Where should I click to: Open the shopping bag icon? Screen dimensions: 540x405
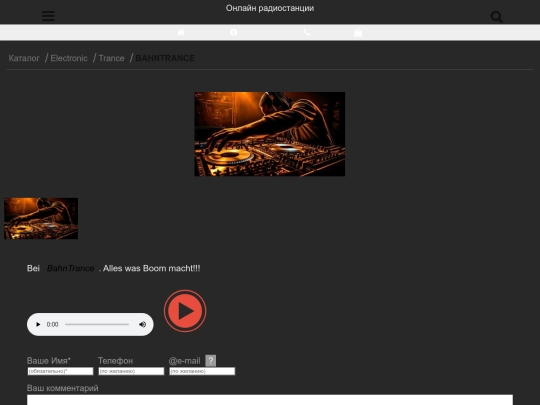358,32
